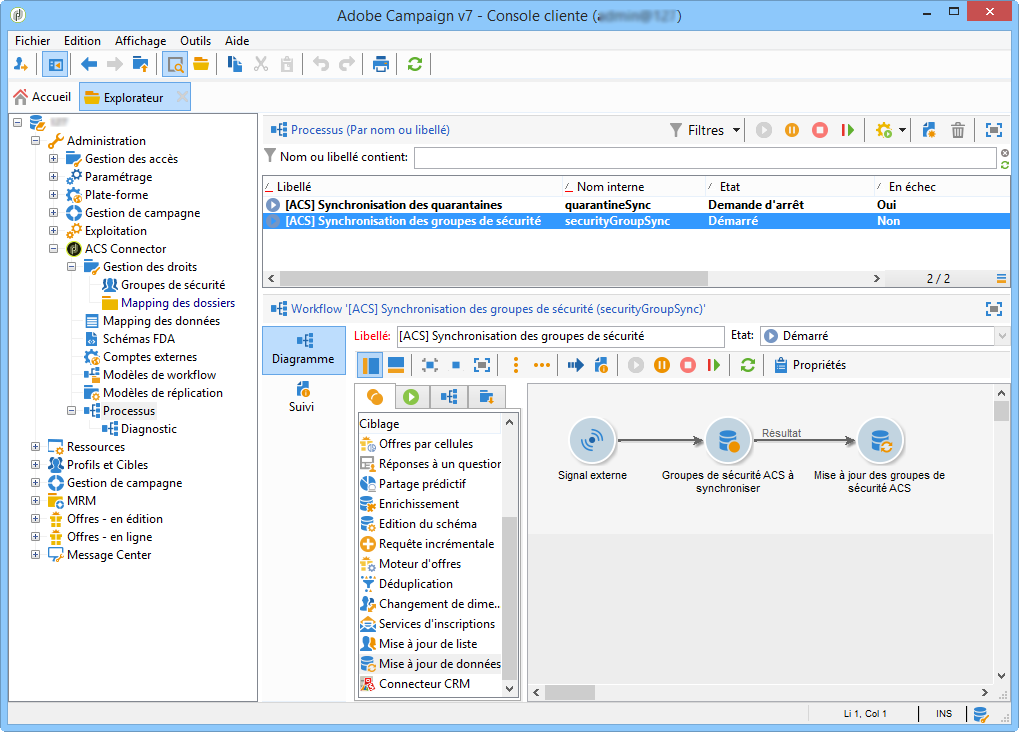
Task: Click the horizontal dots alignment icon in the diagram toolbar
Action: tap(541, 365)
